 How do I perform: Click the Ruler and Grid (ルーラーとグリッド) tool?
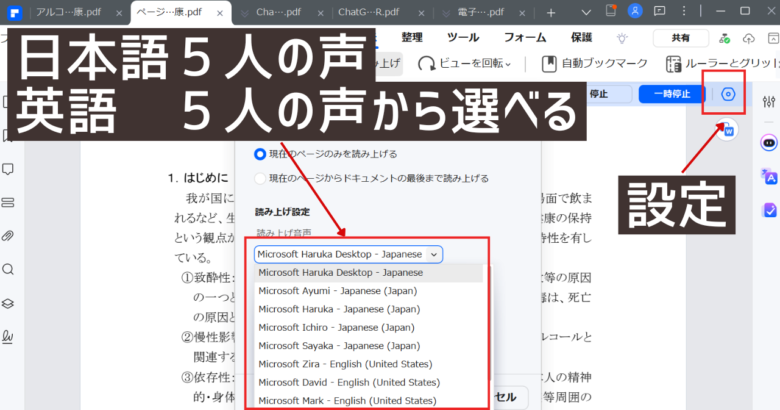(x=722, y=64)
